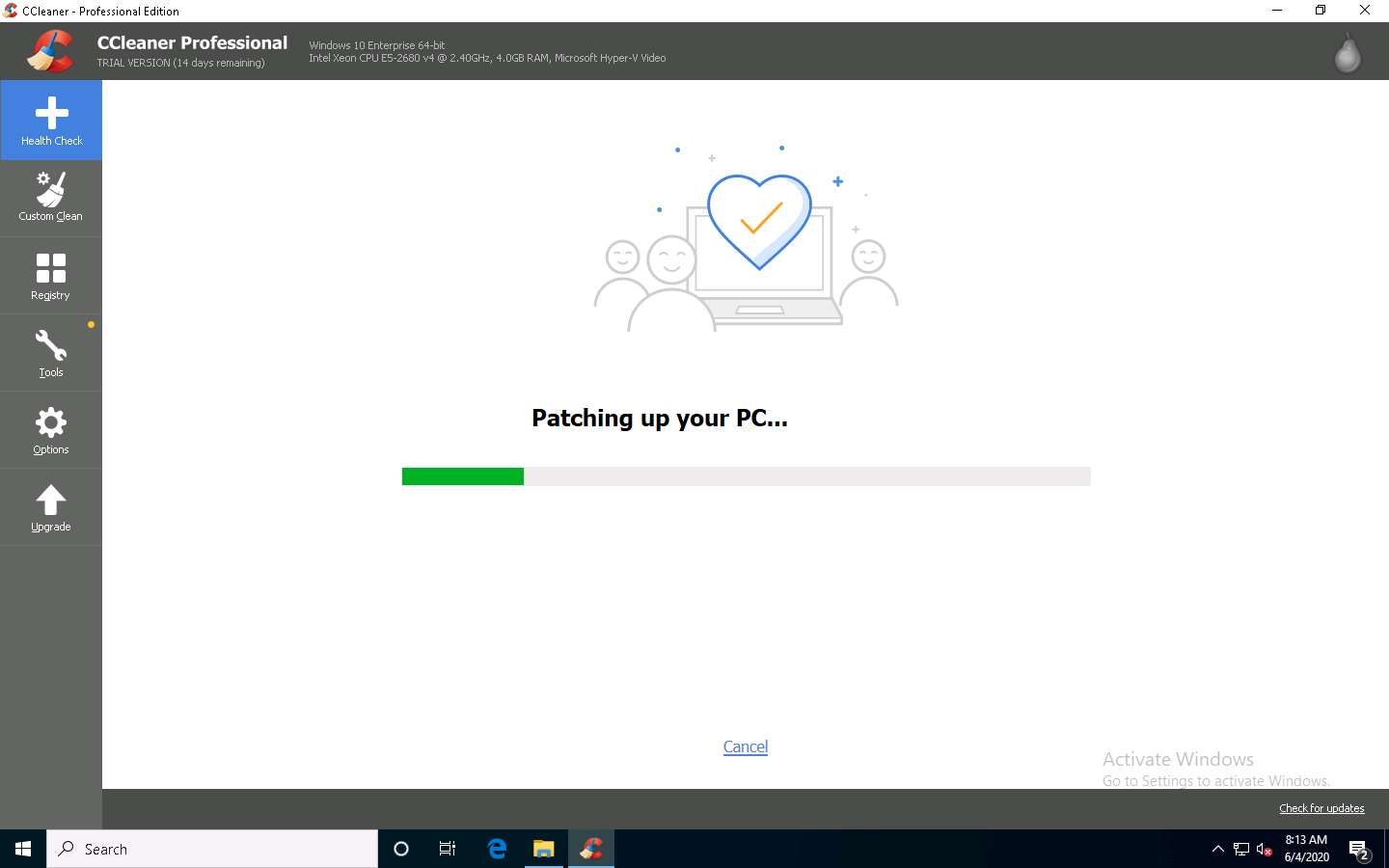Screen dimensions: 1389x868
Task: Open Task View on the taskbar
Action: pyautogui.click(x=448, y=849)
